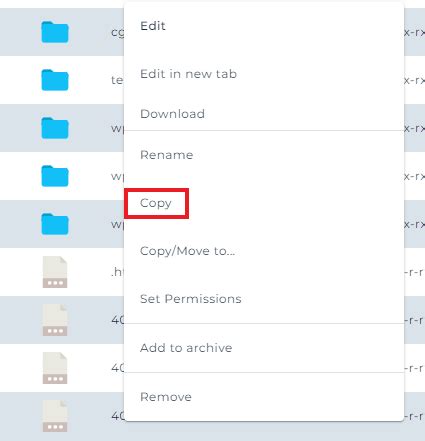Image resolution: width=425 pixels, height=441 pixels.
Task: Click the partially hidden "cg" folder name
Action: pyautogui.click(x=117, y=33)
